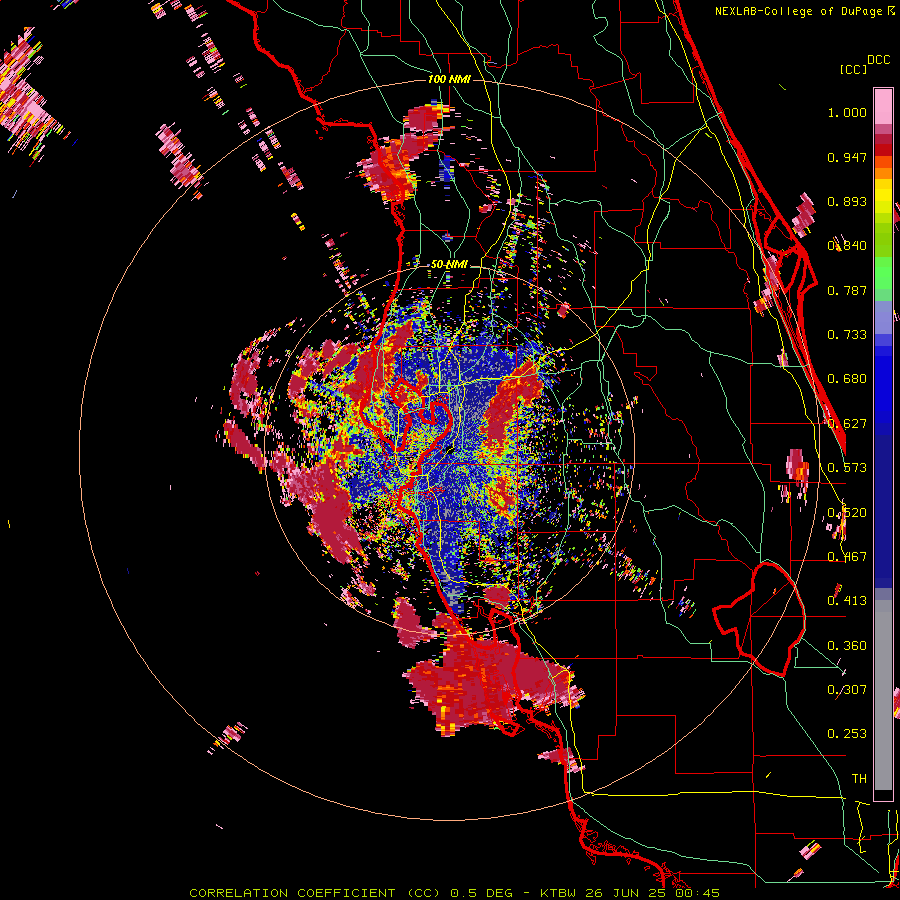Click the 00:45 timestamp

[697, 893]
